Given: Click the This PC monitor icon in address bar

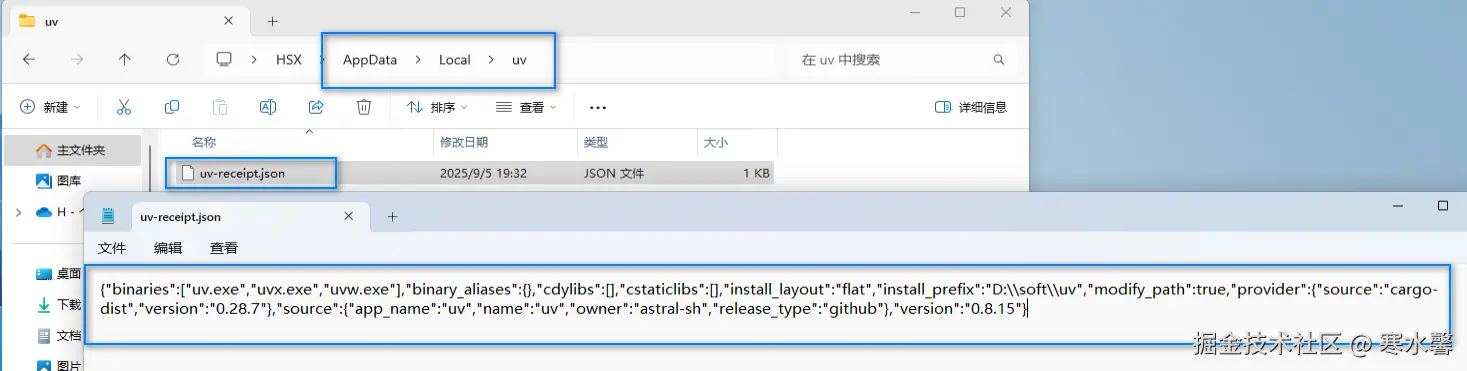Looking at the screenshot, I should [x=224, y=60].
